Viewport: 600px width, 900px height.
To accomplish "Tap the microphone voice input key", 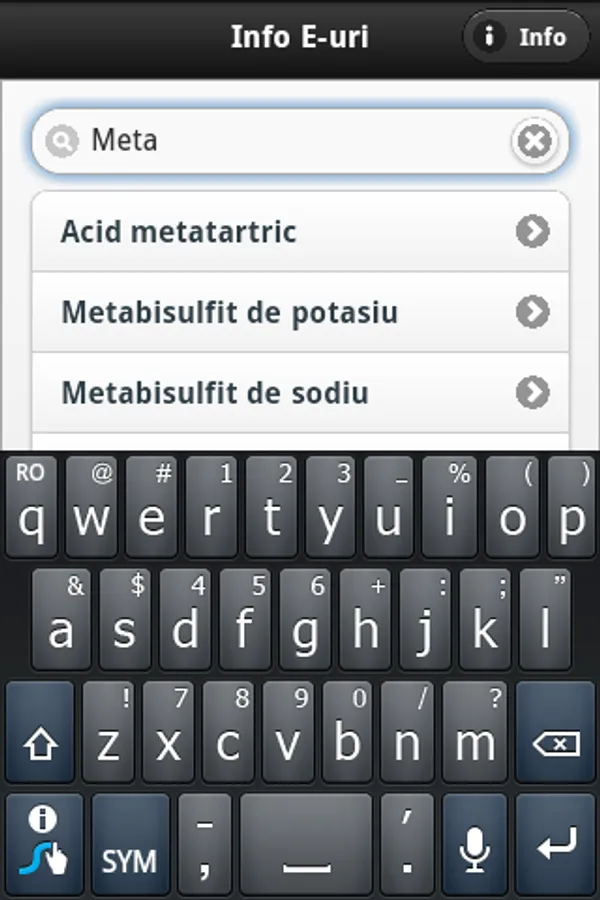I will coord(474,847).
